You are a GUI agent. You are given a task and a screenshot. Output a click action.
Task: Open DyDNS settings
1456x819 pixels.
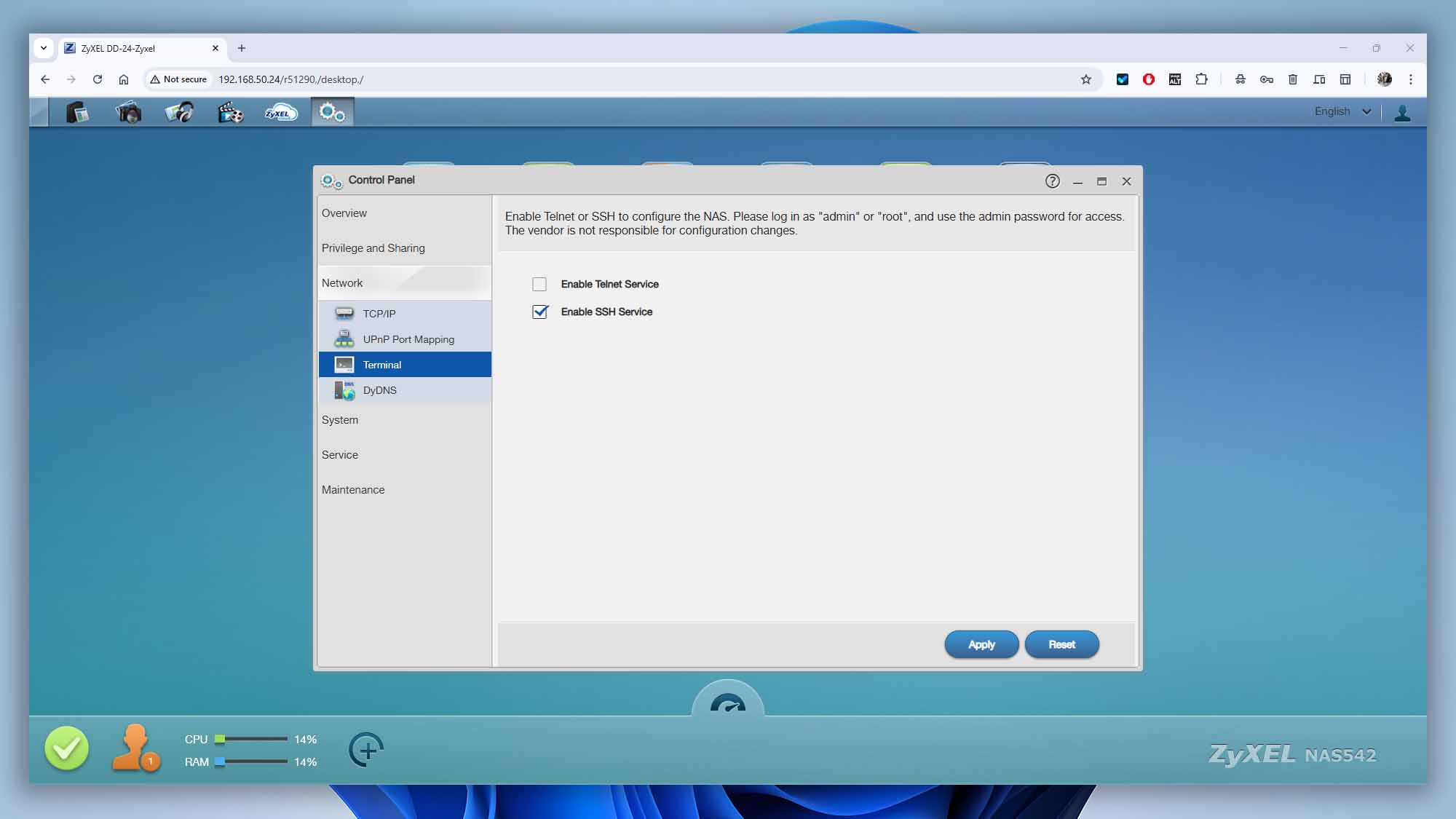pos(404,390)
